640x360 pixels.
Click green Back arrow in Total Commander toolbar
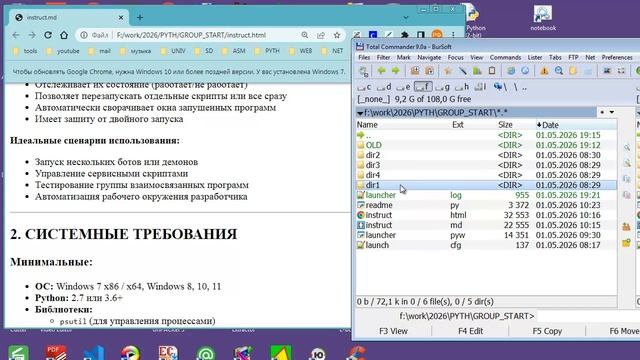pyautogui.click(x=381, y=71)
